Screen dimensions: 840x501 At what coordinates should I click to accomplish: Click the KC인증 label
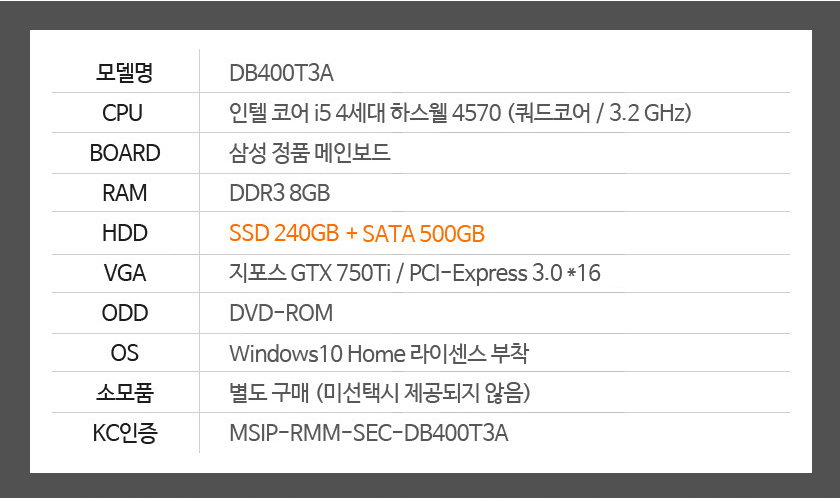(x=125, y=433)
